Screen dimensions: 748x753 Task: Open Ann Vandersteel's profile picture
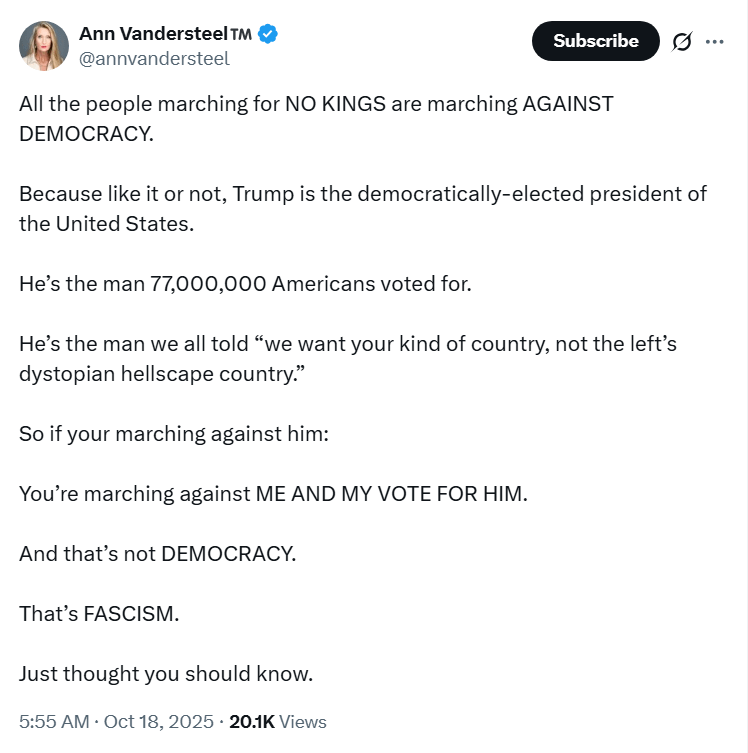pos(44,45)
